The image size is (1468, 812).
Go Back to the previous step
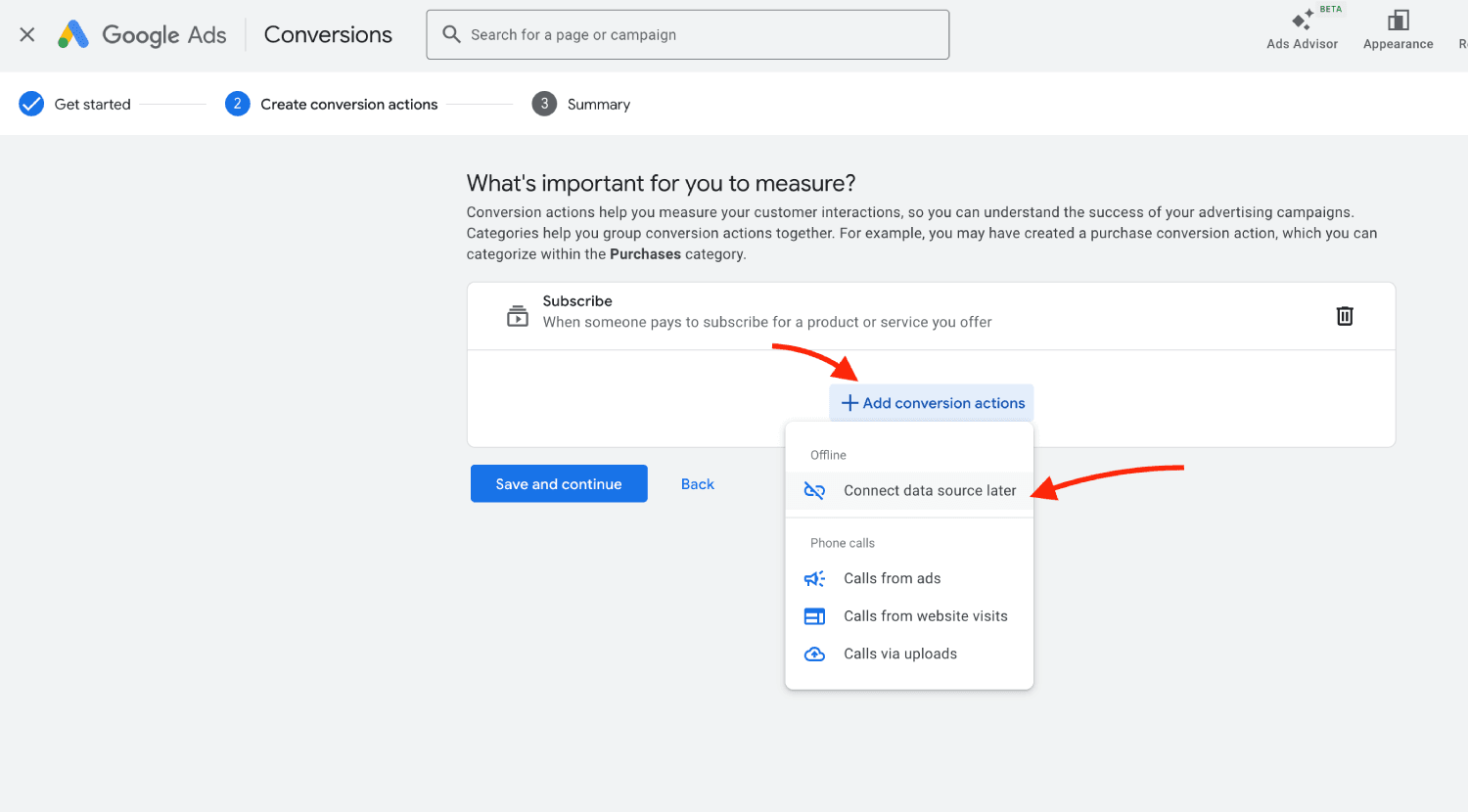point(698,484)
